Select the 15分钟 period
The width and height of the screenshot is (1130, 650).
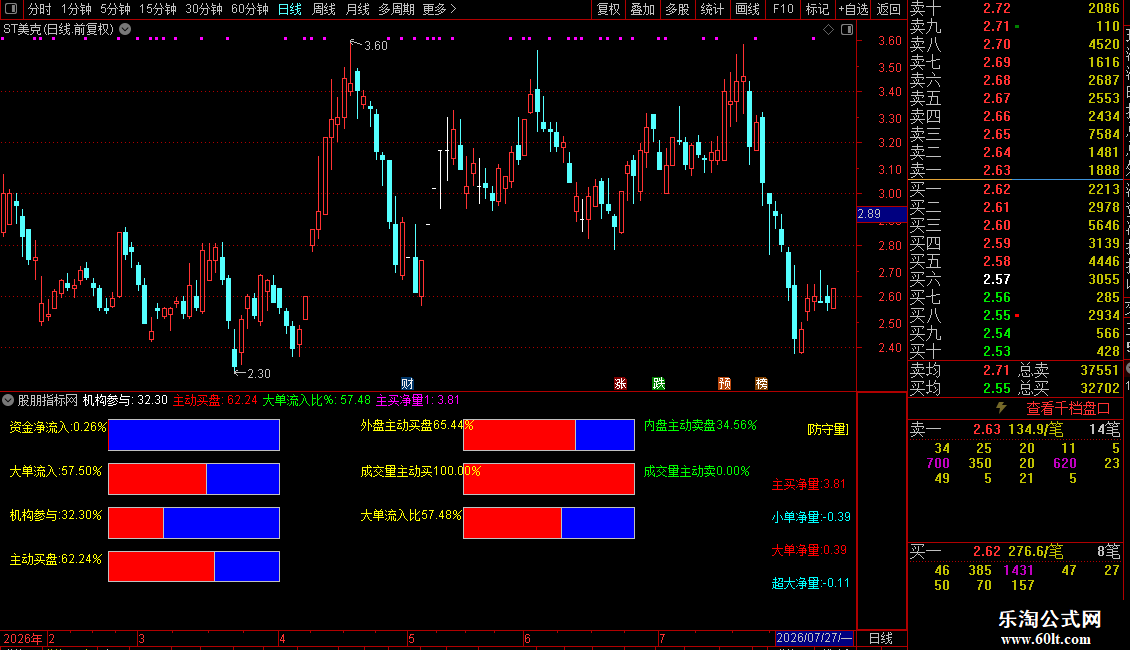[x=158, y=9]
